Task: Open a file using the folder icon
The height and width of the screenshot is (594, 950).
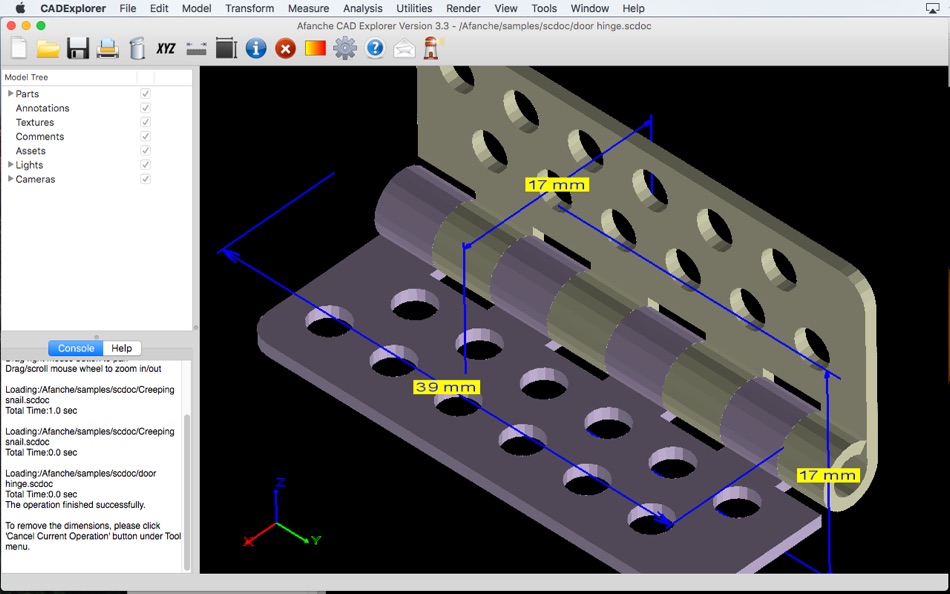Action: point(48,48)
